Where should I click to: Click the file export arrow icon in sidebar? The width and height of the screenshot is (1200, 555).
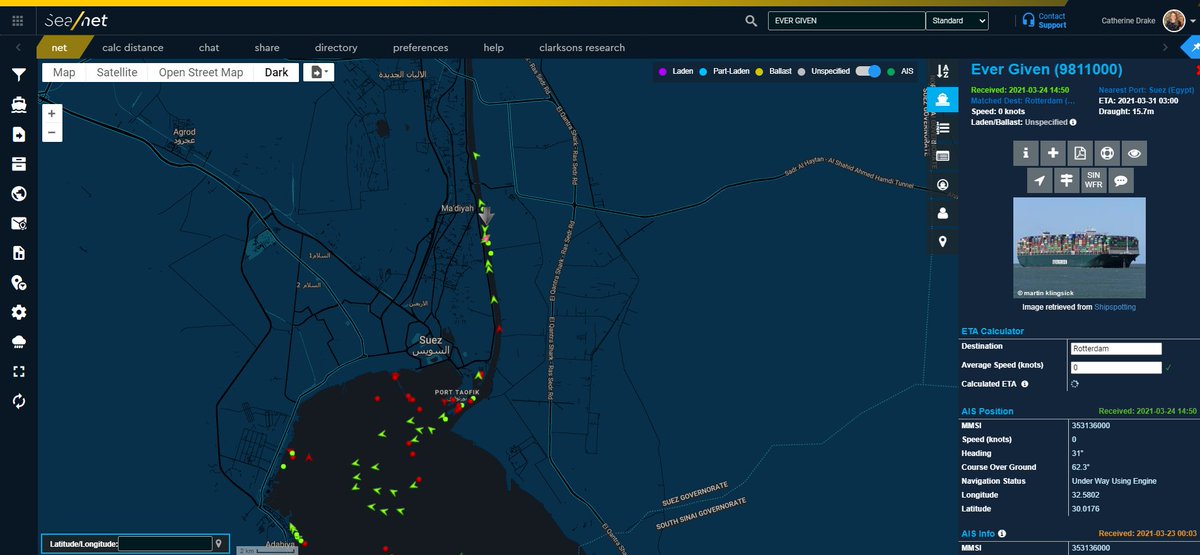pyautogui.click(x=18, y=134)
